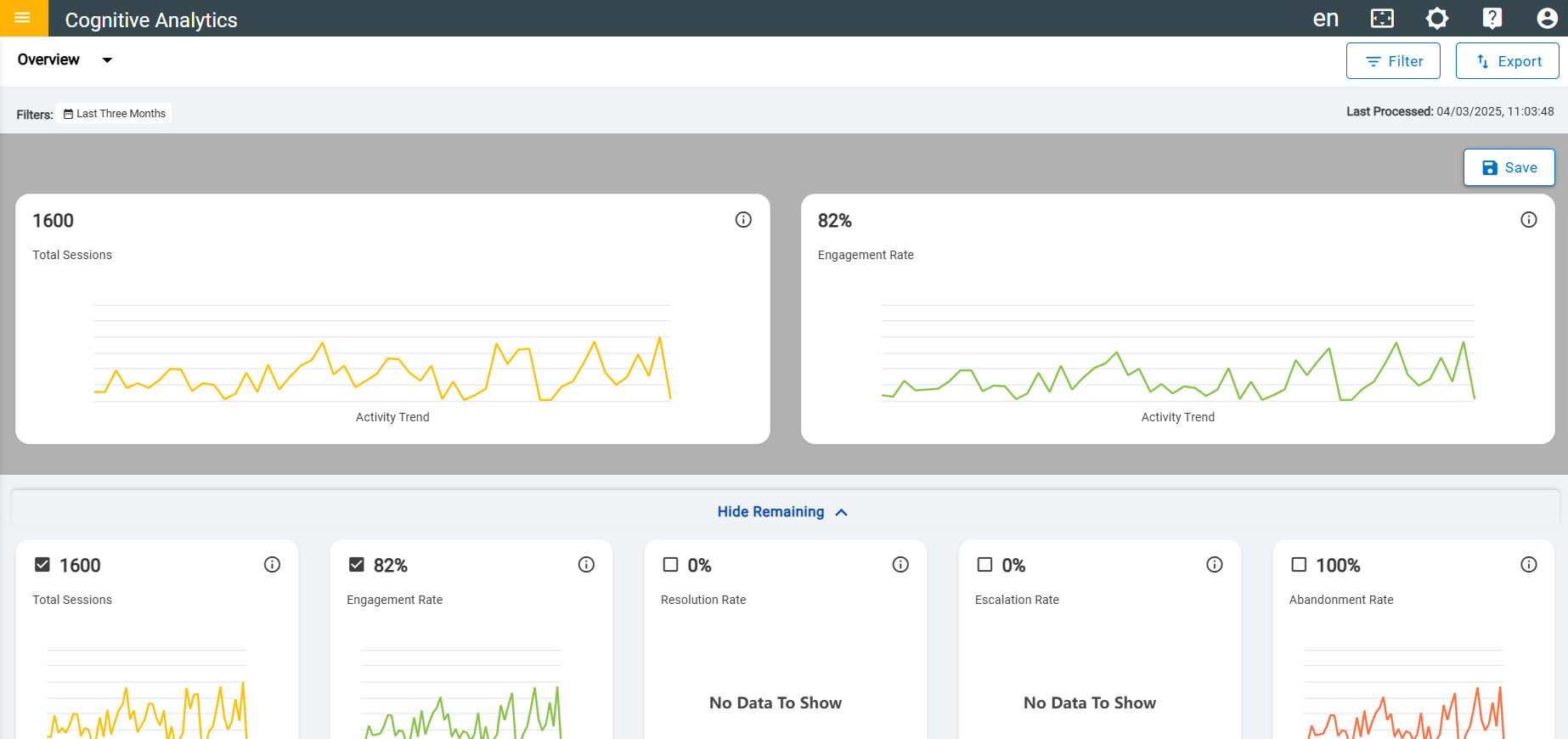Uncheck the Total Sessions 1600 checkbox
1568x739 pixels.
(42, 565)
